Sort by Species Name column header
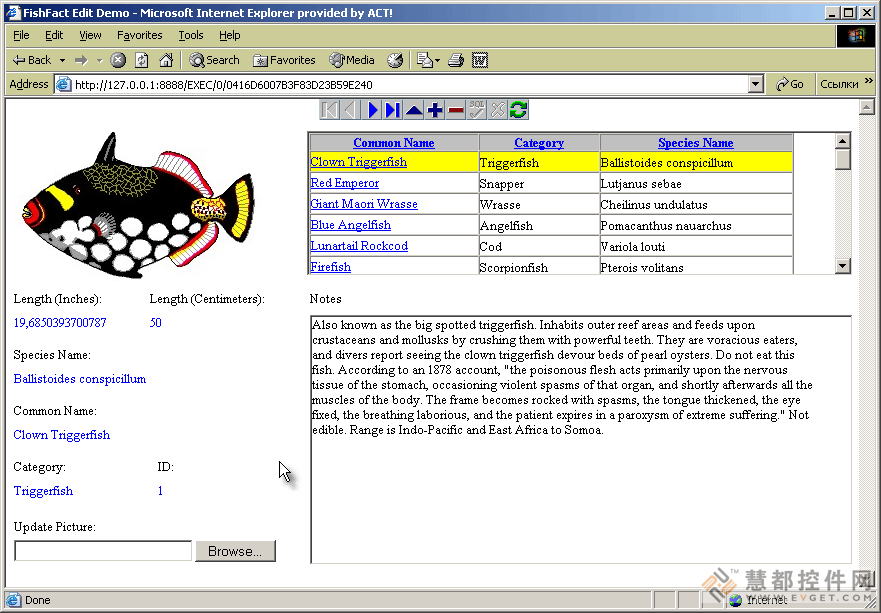The image size is (881, 613). (696, 143)
